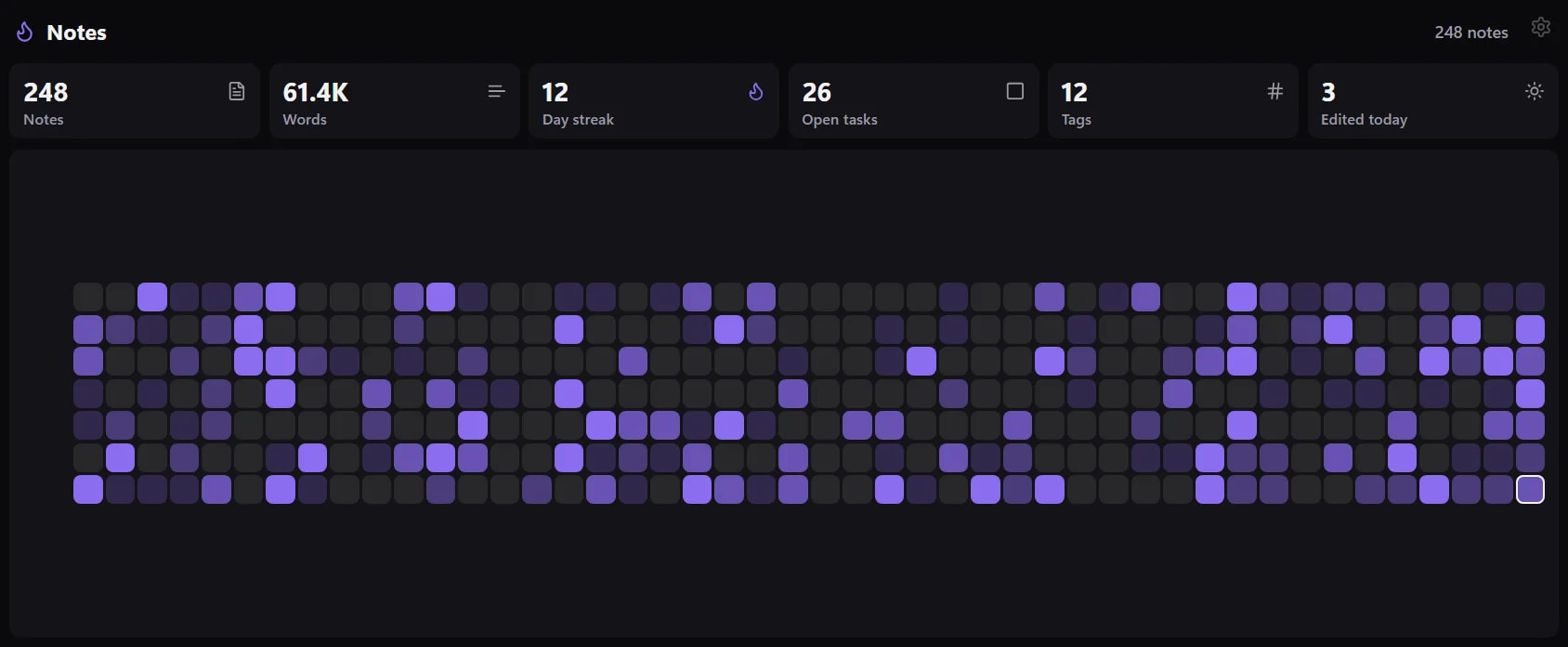Click the hash icon in the Tags card

pos(1274,91)
